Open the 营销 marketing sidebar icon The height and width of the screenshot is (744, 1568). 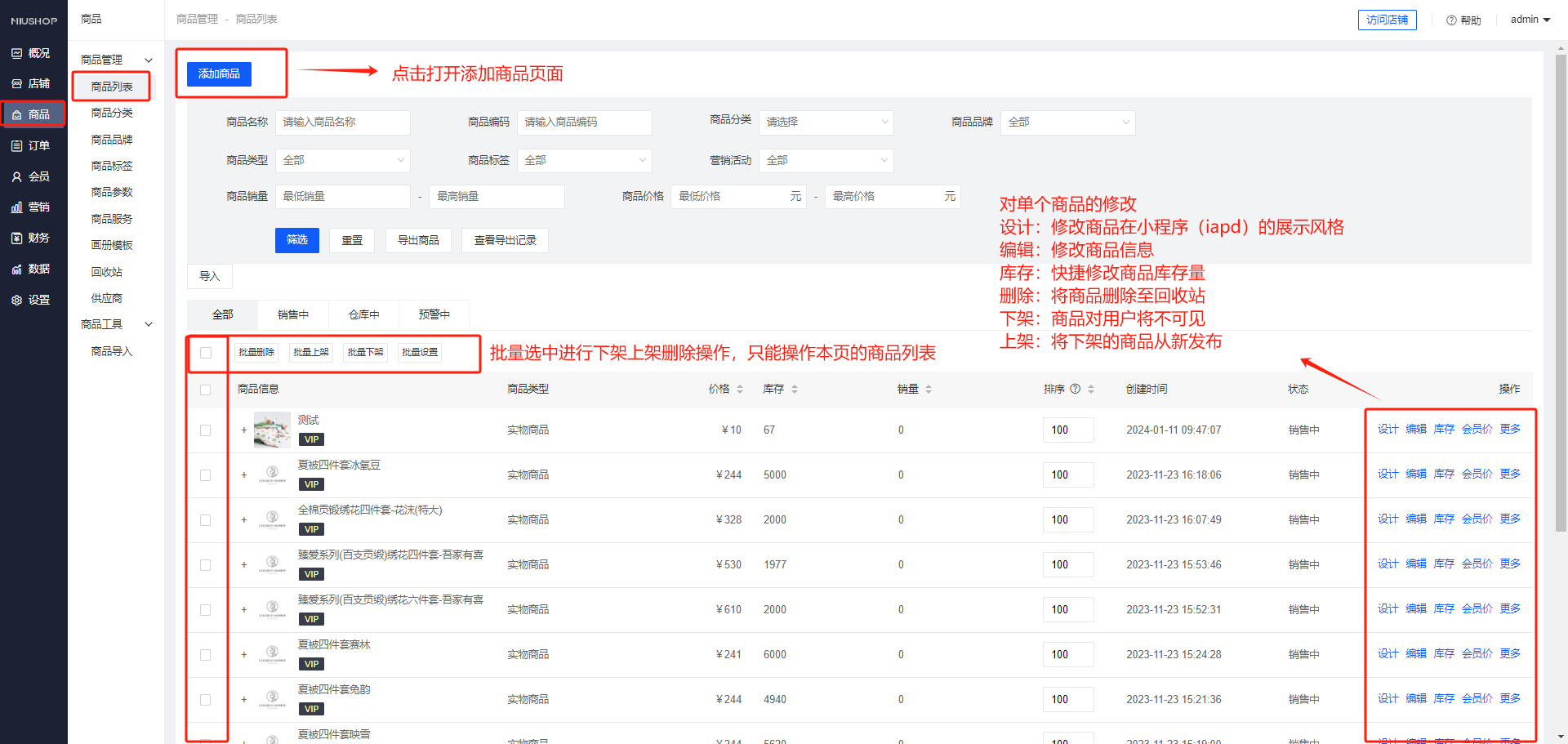(17, 207)
